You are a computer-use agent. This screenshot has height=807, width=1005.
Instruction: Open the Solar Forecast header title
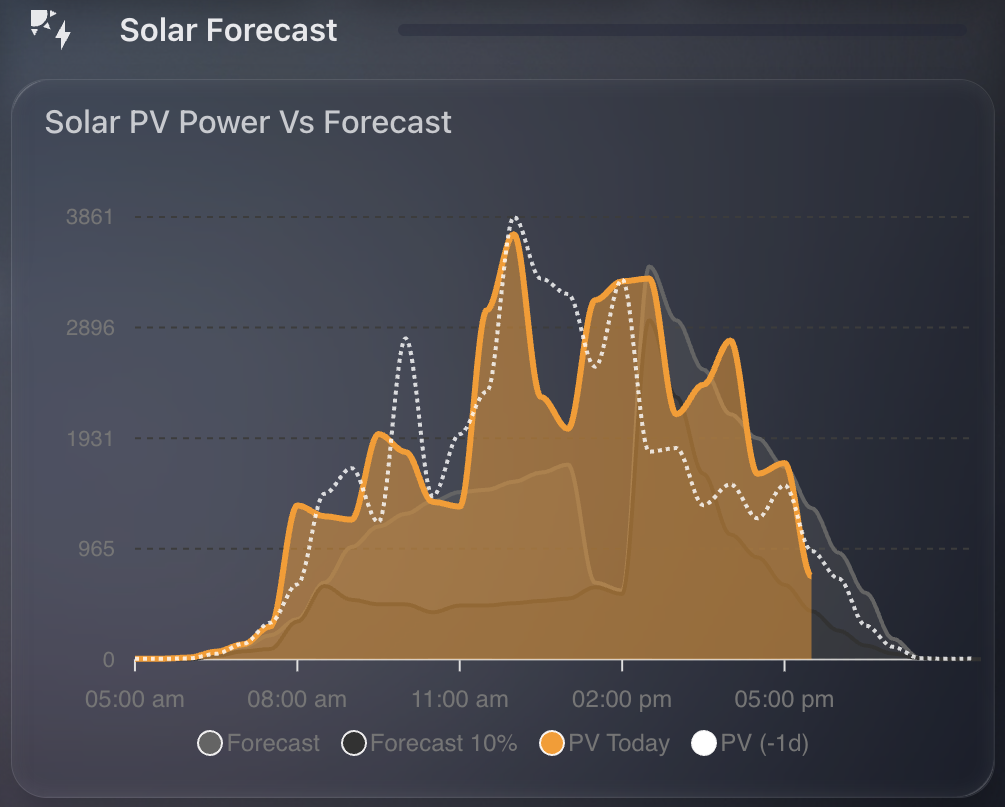(x=228, y=30)
